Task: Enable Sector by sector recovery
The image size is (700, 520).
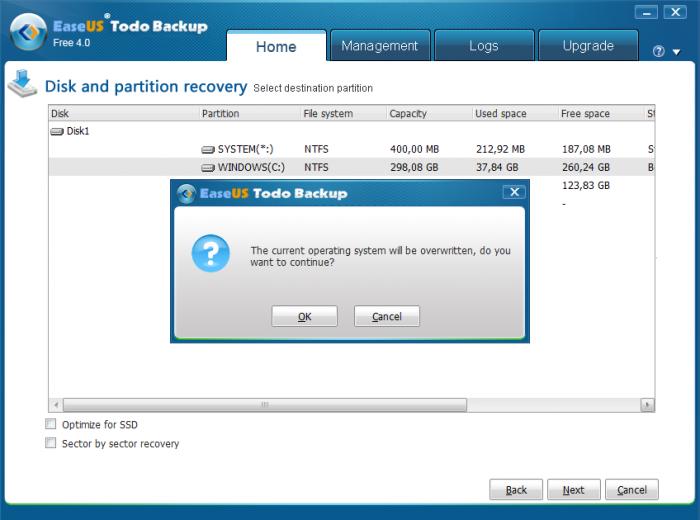Action: 51,443
